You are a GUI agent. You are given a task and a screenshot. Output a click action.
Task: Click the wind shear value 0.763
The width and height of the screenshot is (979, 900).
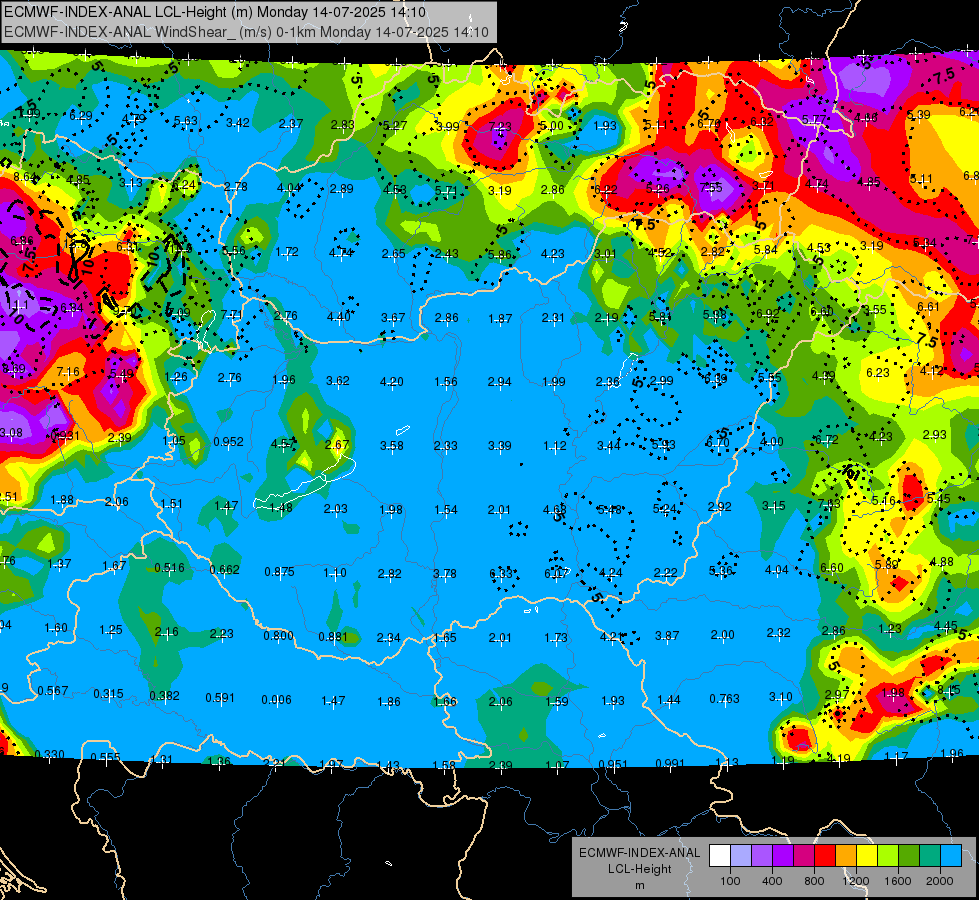(724, 698)
